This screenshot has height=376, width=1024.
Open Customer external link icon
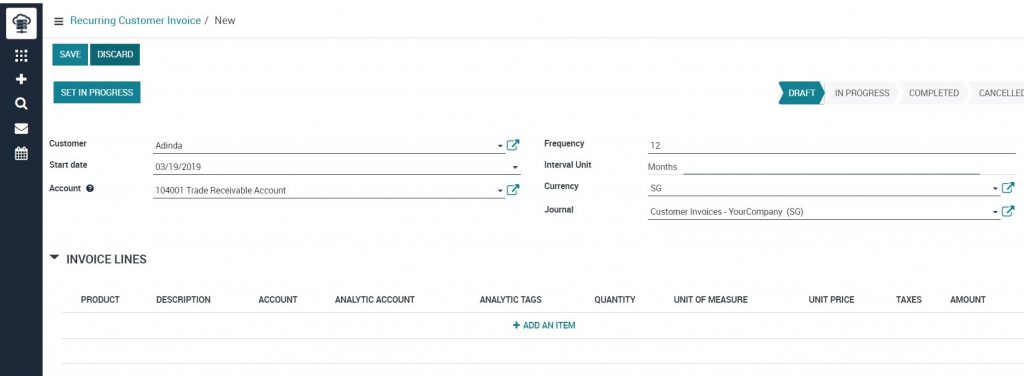(513, 145)
